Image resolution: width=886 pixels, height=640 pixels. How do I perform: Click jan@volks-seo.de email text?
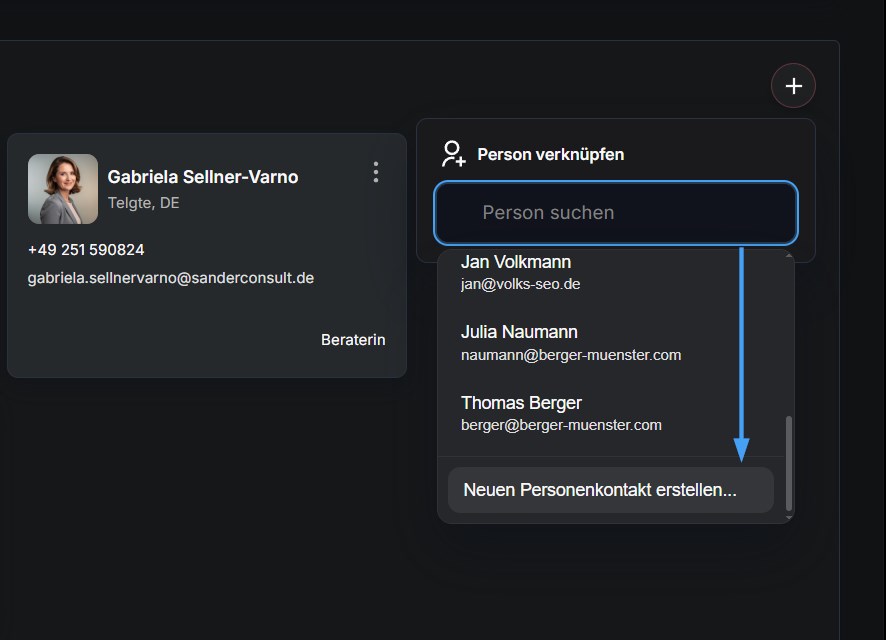pyautogui.click(x=520, y=284)
